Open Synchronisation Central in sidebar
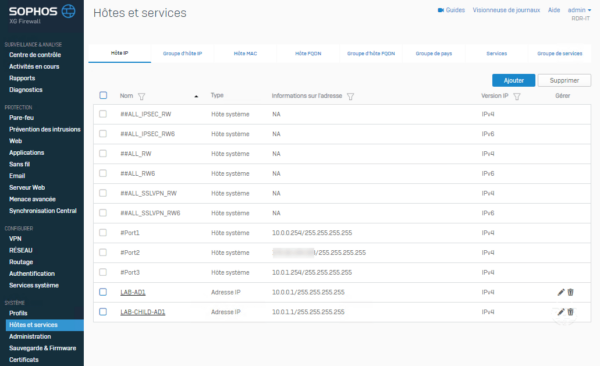This screenshot has width=600, height=366. [42, 211]
